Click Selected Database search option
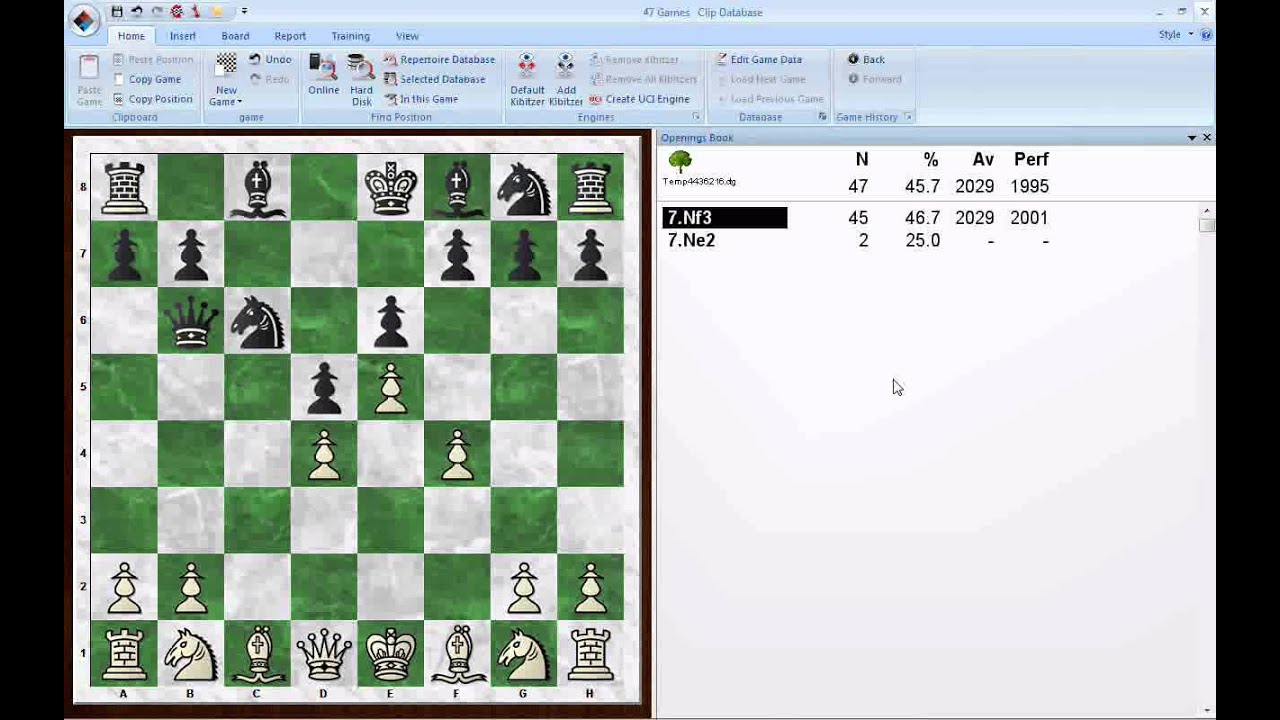 435,79
